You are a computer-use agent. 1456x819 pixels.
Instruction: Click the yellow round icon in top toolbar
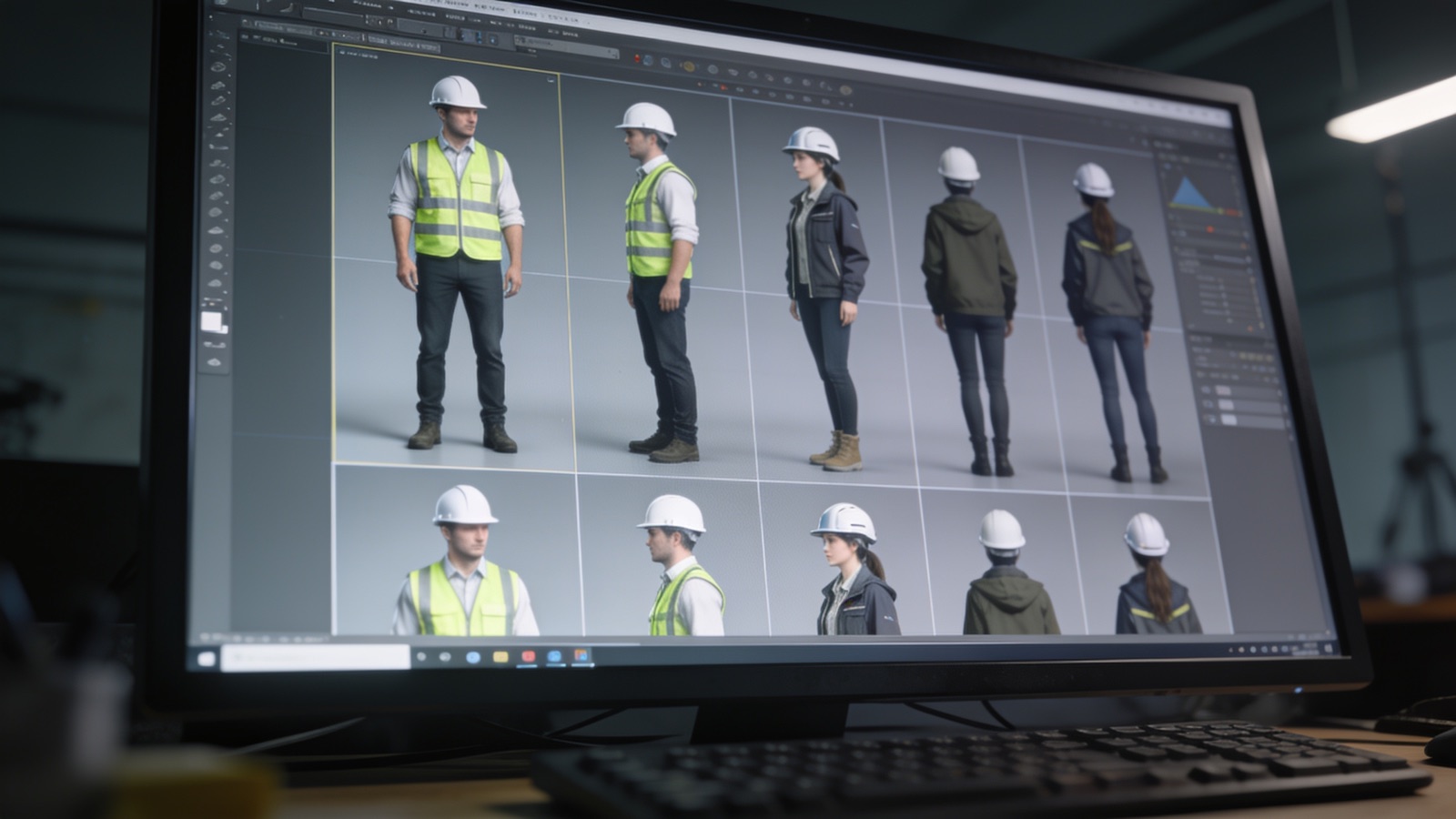[689, 66]
